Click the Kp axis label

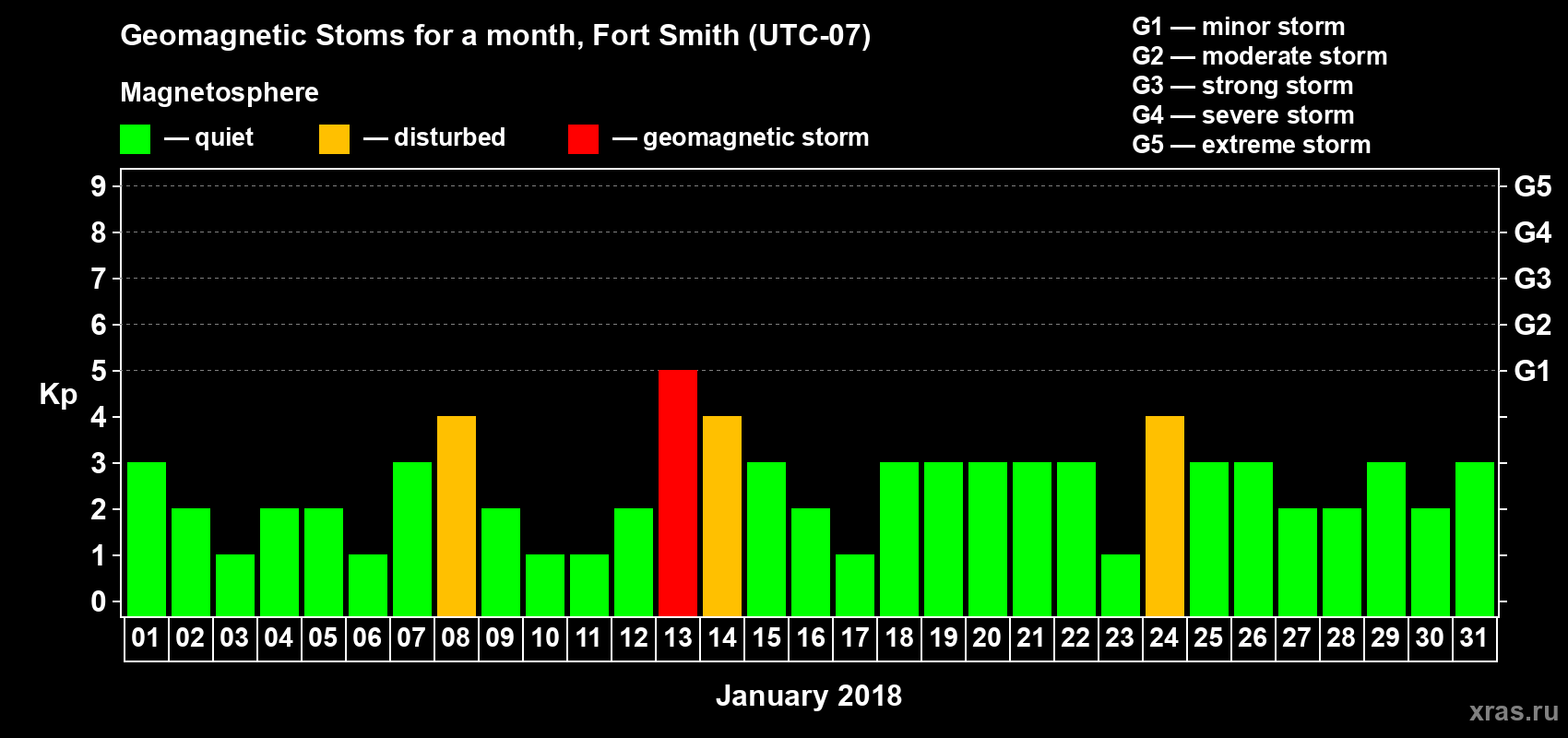click(x=58, y=395)
